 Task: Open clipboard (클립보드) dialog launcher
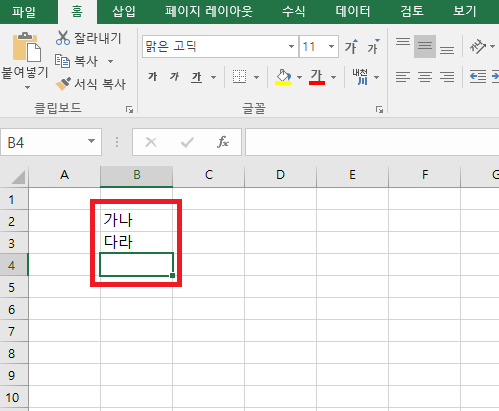(129, 109)
